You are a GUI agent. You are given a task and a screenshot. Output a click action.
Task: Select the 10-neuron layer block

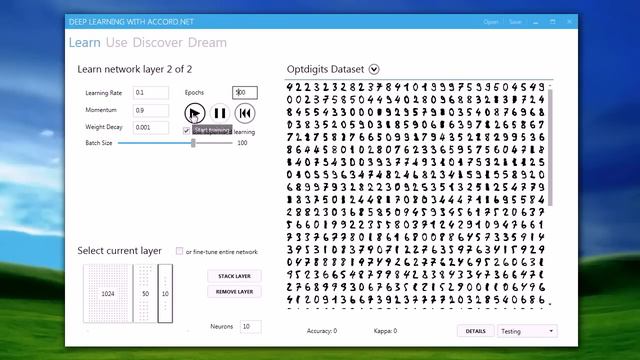[165, 293]
